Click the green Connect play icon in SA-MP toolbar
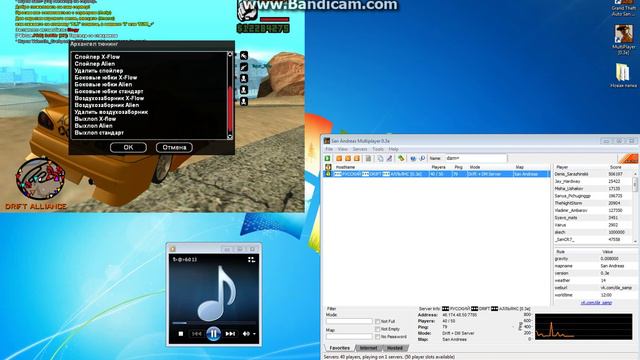The height and width of the screenshot is (360, 640). [327, 158]
